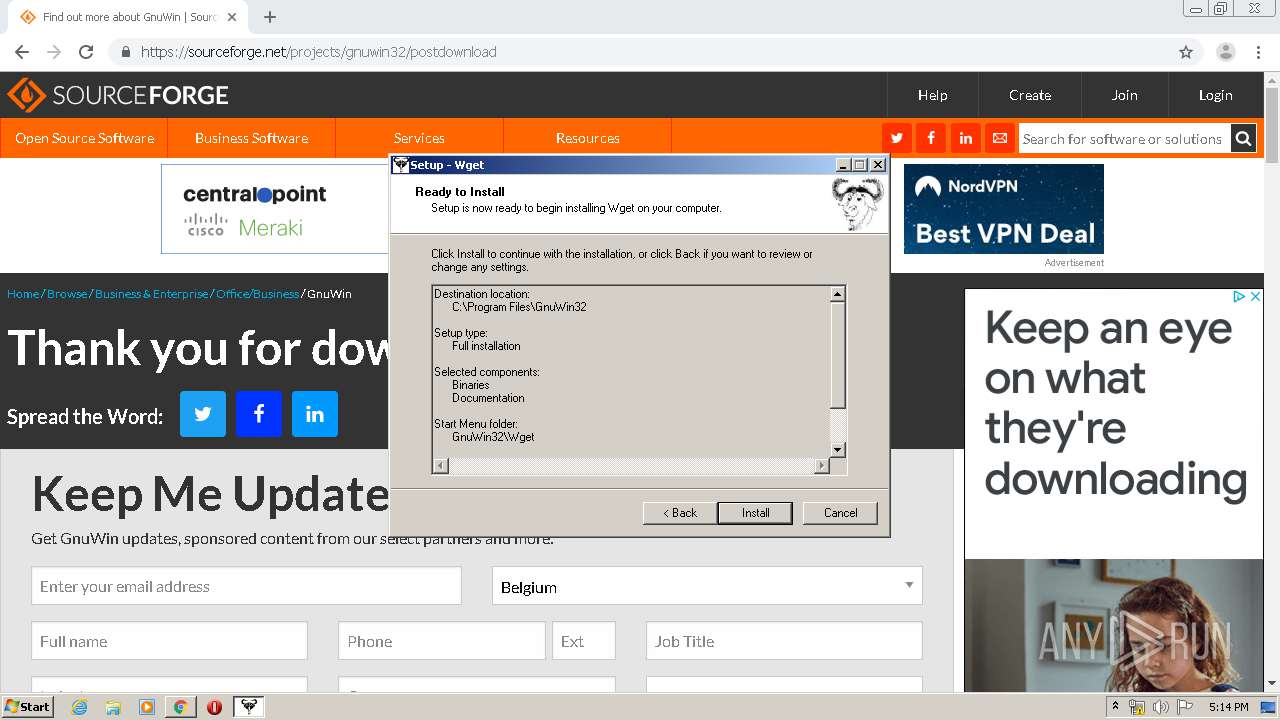Image resolution: width=1280 pixels, height=720 pixels.
Task: Open Resources menu
Action: pos(587,138)
